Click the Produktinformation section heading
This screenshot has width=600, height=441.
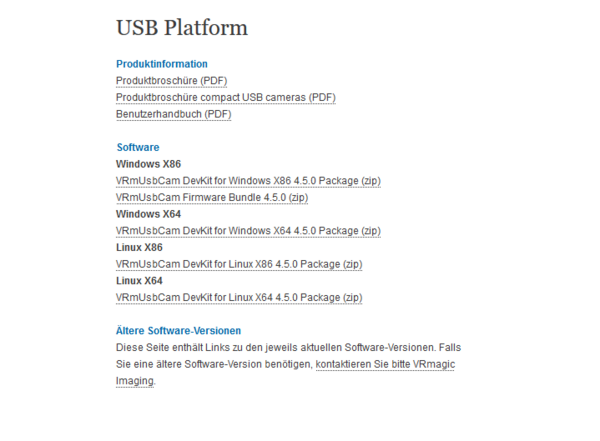tap(162, 64)
